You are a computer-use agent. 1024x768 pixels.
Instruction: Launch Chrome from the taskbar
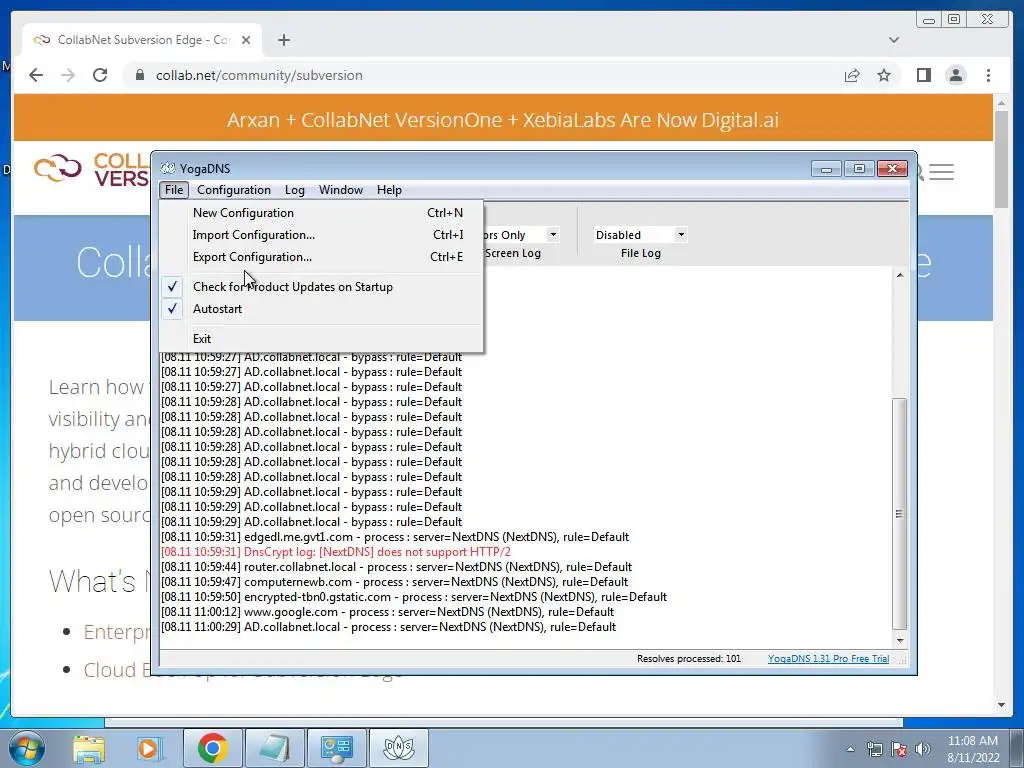[x=212, y=748]
